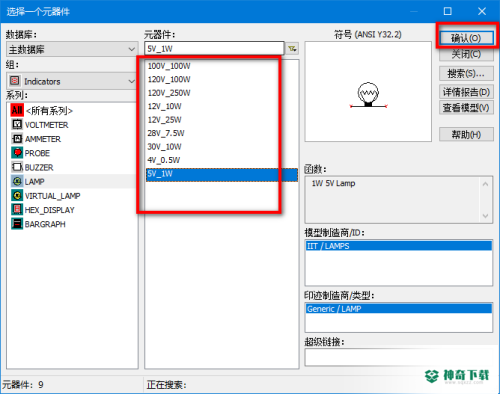The image size is (500, 394).
Task: Open the 详情报告(D) detail report
Action: click(466, 92)
